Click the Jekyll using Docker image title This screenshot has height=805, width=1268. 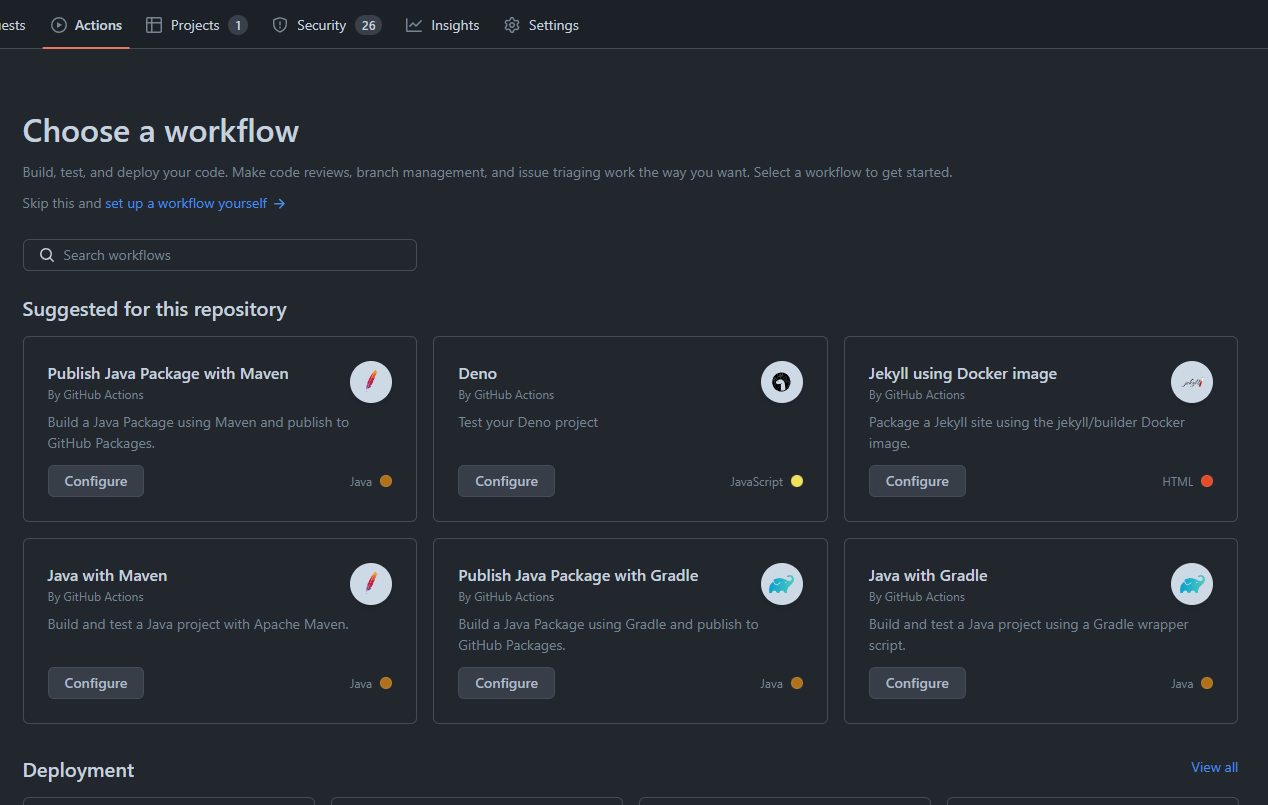pyautogui.click(x=963, y=373)
